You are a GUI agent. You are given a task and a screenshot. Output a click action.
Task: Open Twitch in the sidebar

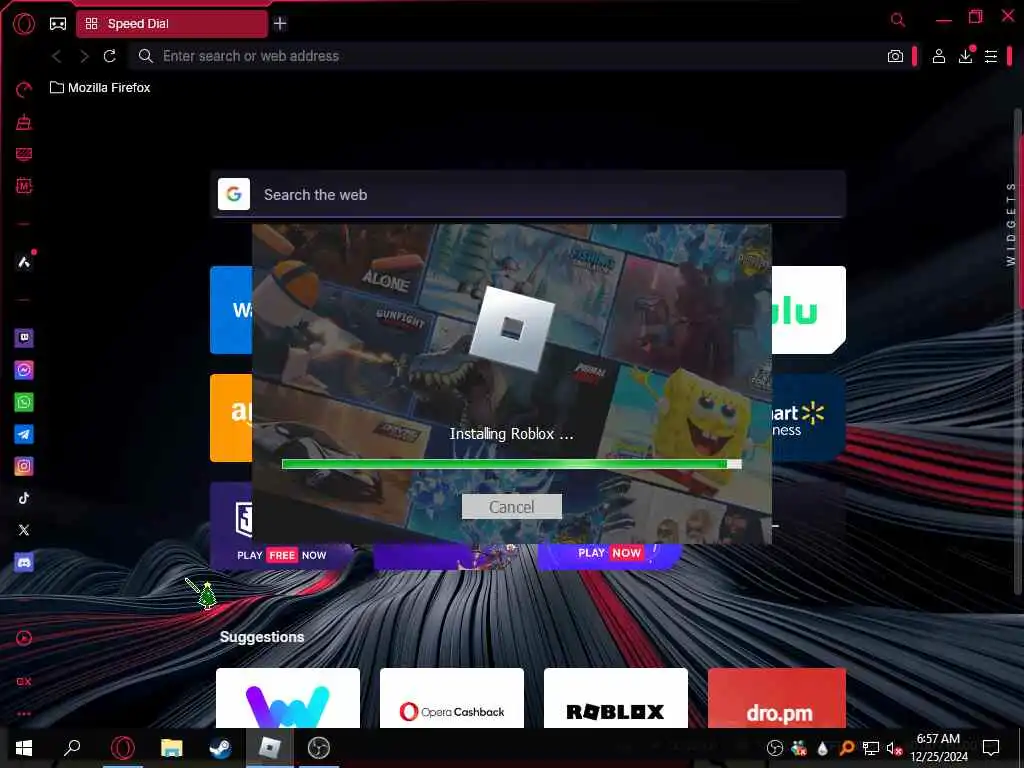tap(24, 338)
